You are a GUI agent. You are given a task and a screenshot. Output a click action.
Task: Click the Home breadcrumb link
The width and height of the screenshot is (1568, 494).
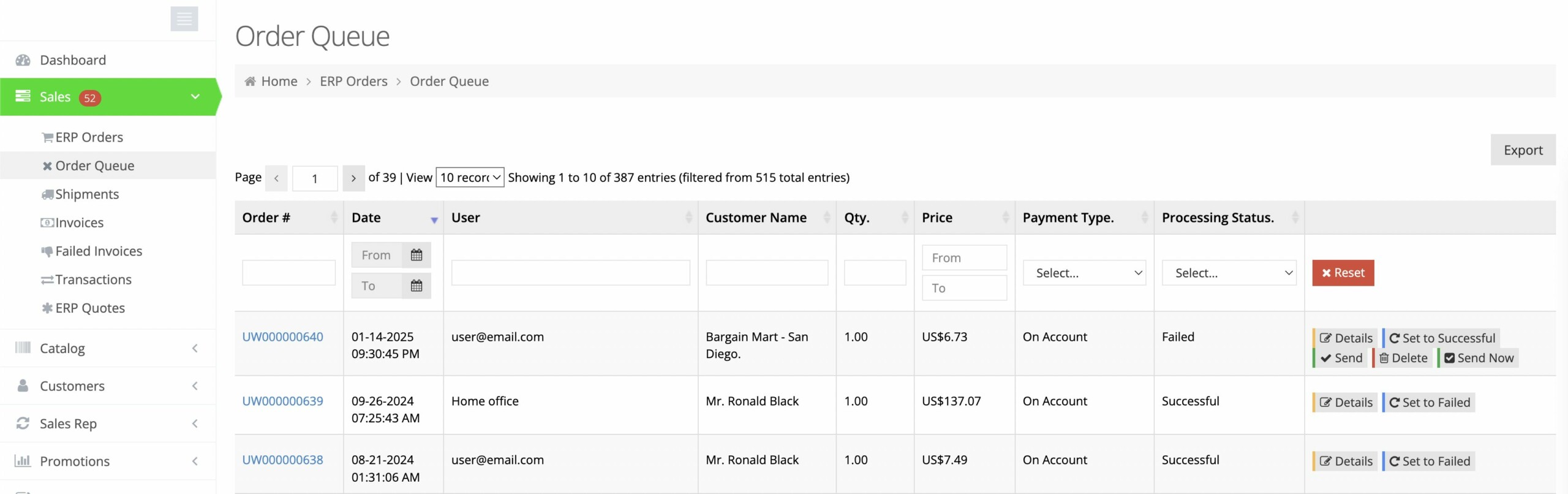point(279,82)
